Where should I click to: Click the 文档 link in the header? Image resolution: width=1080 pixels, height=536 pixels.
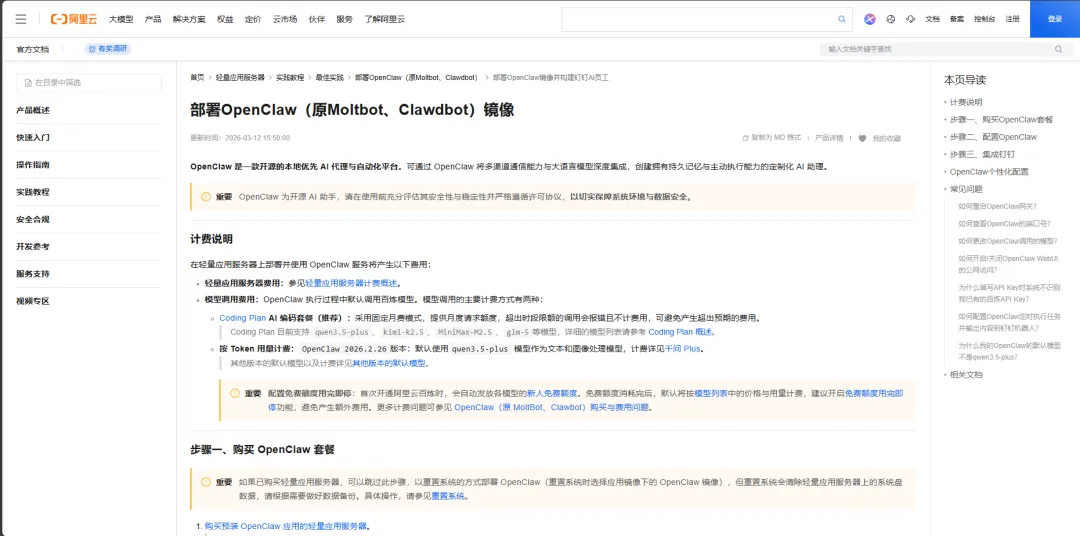point(932,19)
